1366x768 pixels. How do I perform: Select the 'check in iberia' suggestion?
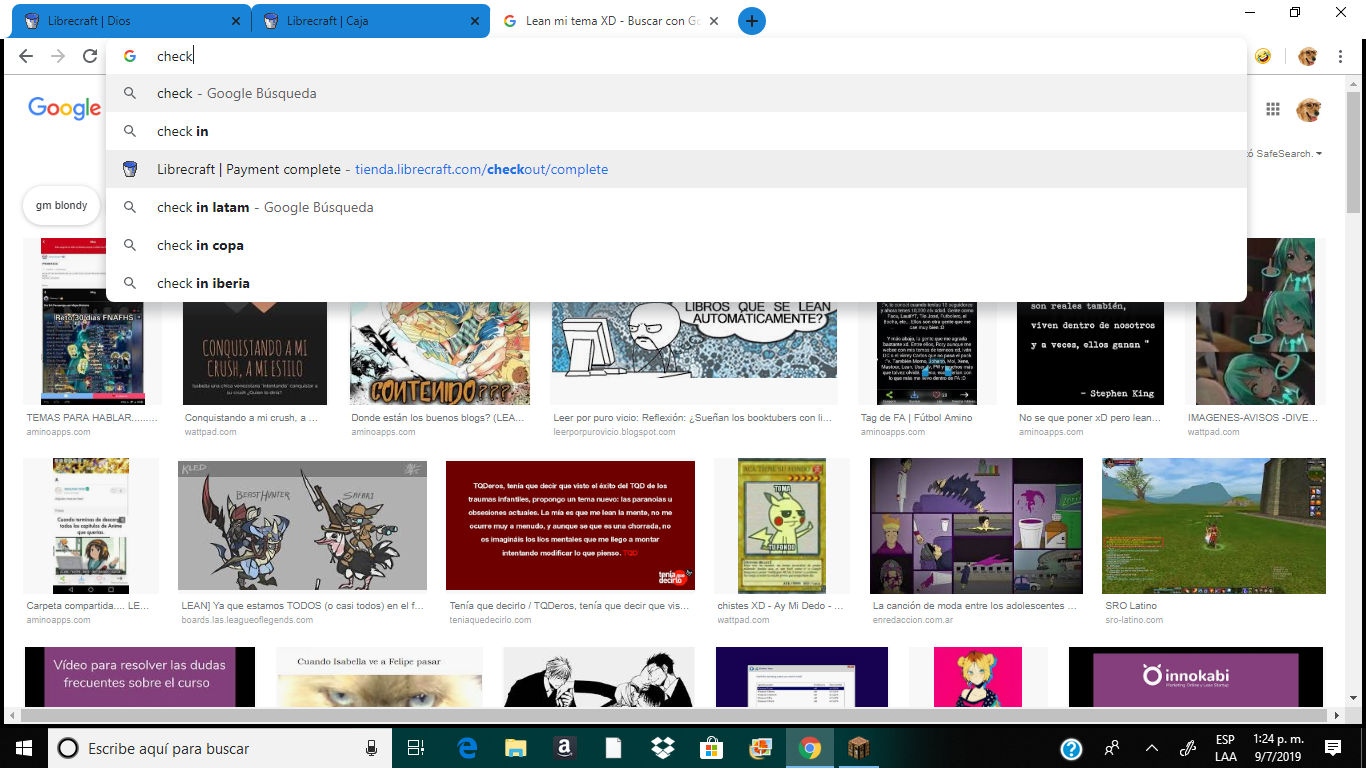pos(676,283)
